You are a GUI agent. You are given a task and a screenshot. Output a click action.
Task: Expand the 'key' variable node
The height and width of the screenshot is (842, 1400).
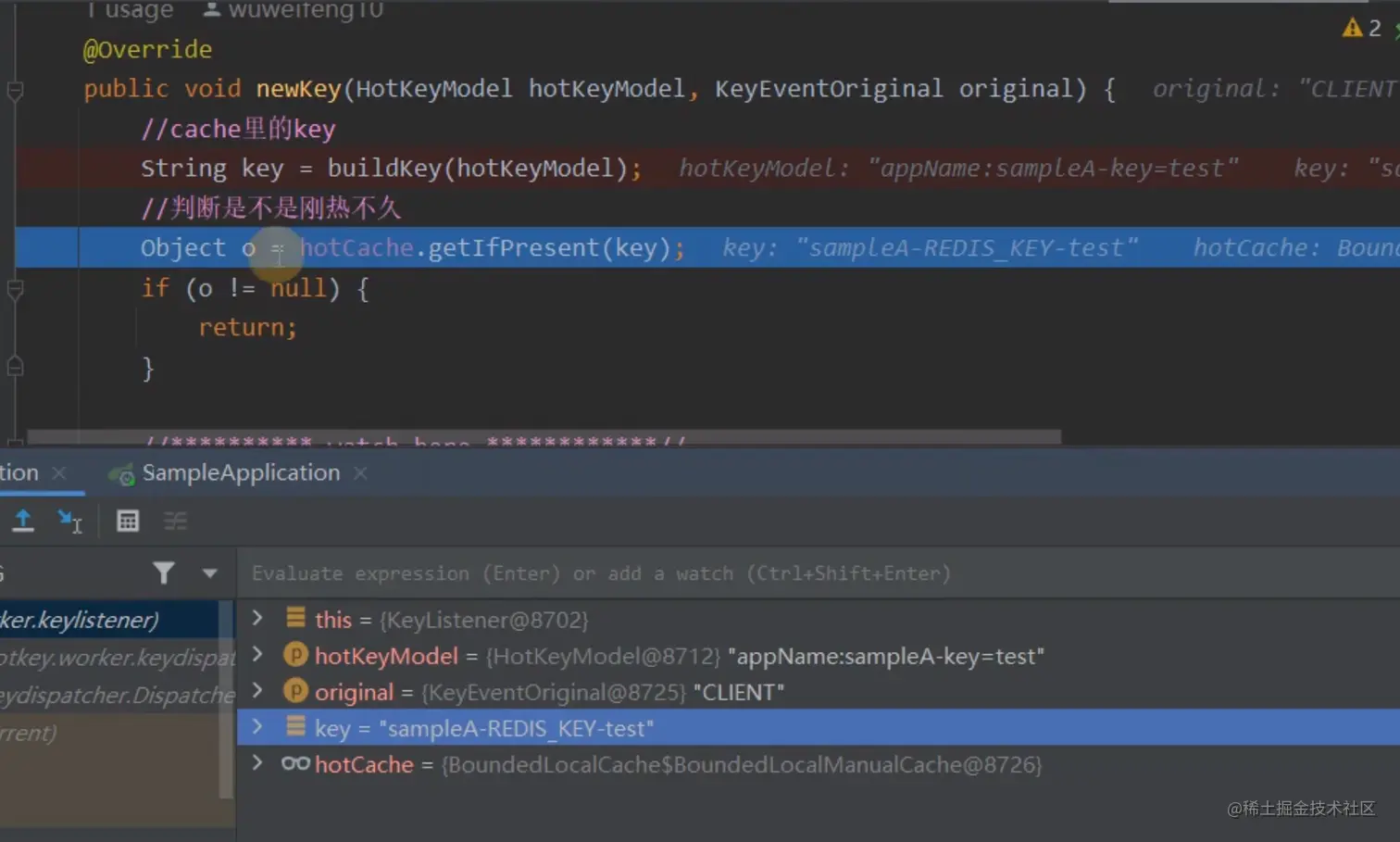click(258, 727)
